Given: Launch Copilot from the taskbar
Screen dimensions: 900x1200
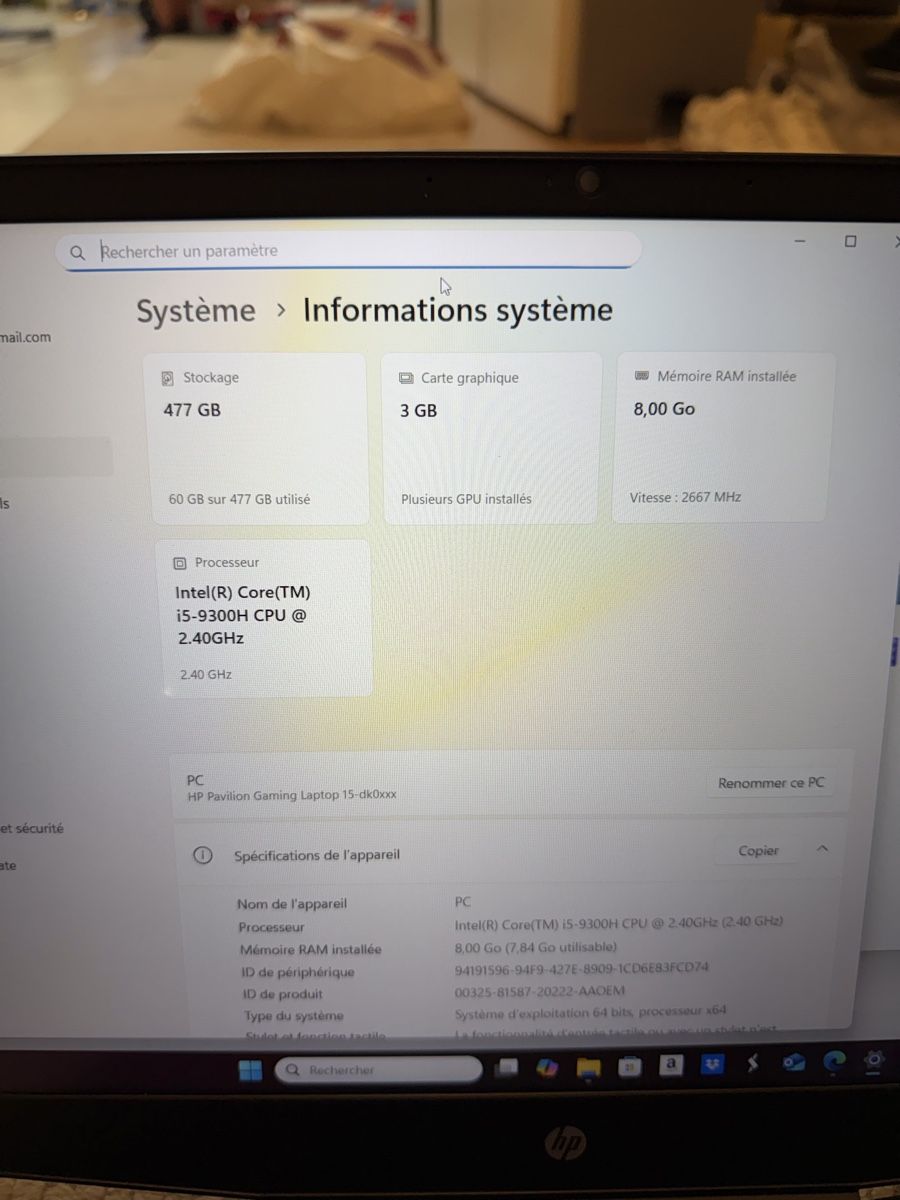Looking at the screenshot, I should click(x=547, y=1068).
